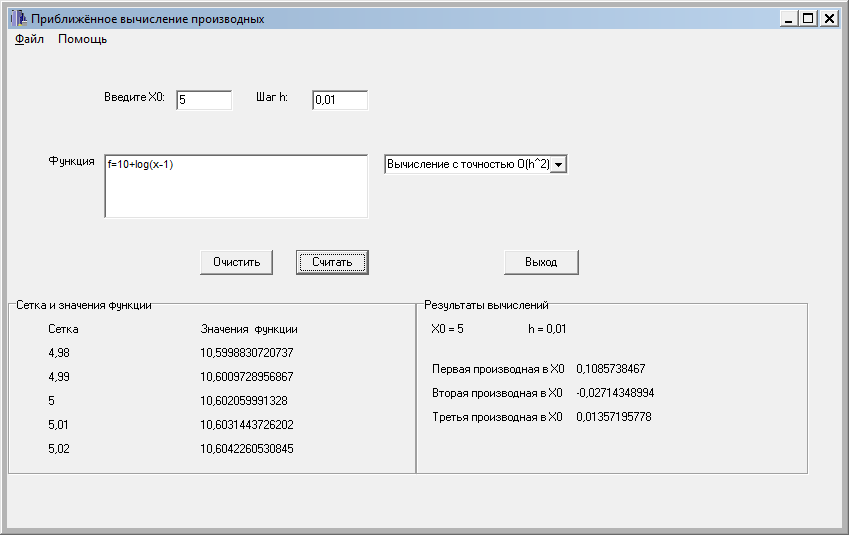Maximize the window
This screenshot has width=849, height=535.
click(x=808, y=18)
